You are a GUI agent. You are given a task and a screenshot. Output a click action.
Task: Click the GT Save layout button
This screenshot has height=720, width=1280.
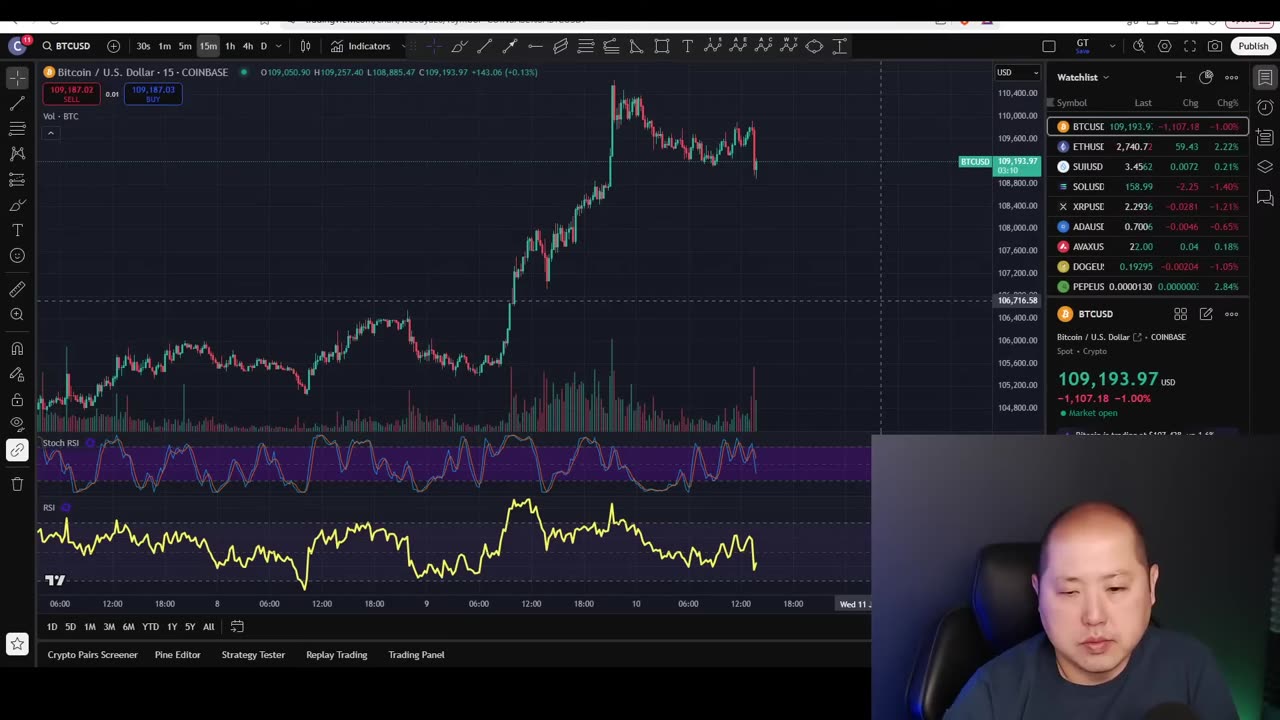point(1082,46)
